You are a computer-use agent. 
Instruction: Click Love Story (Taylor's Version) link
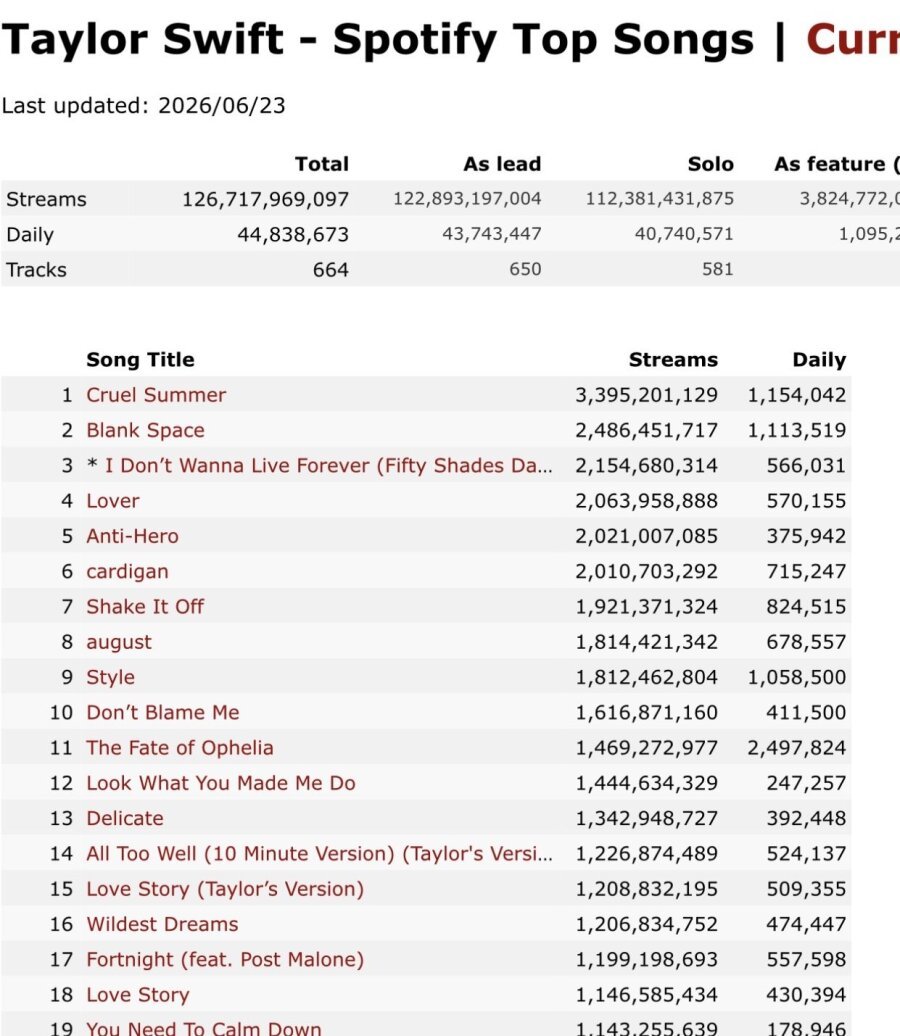point(225,889)
